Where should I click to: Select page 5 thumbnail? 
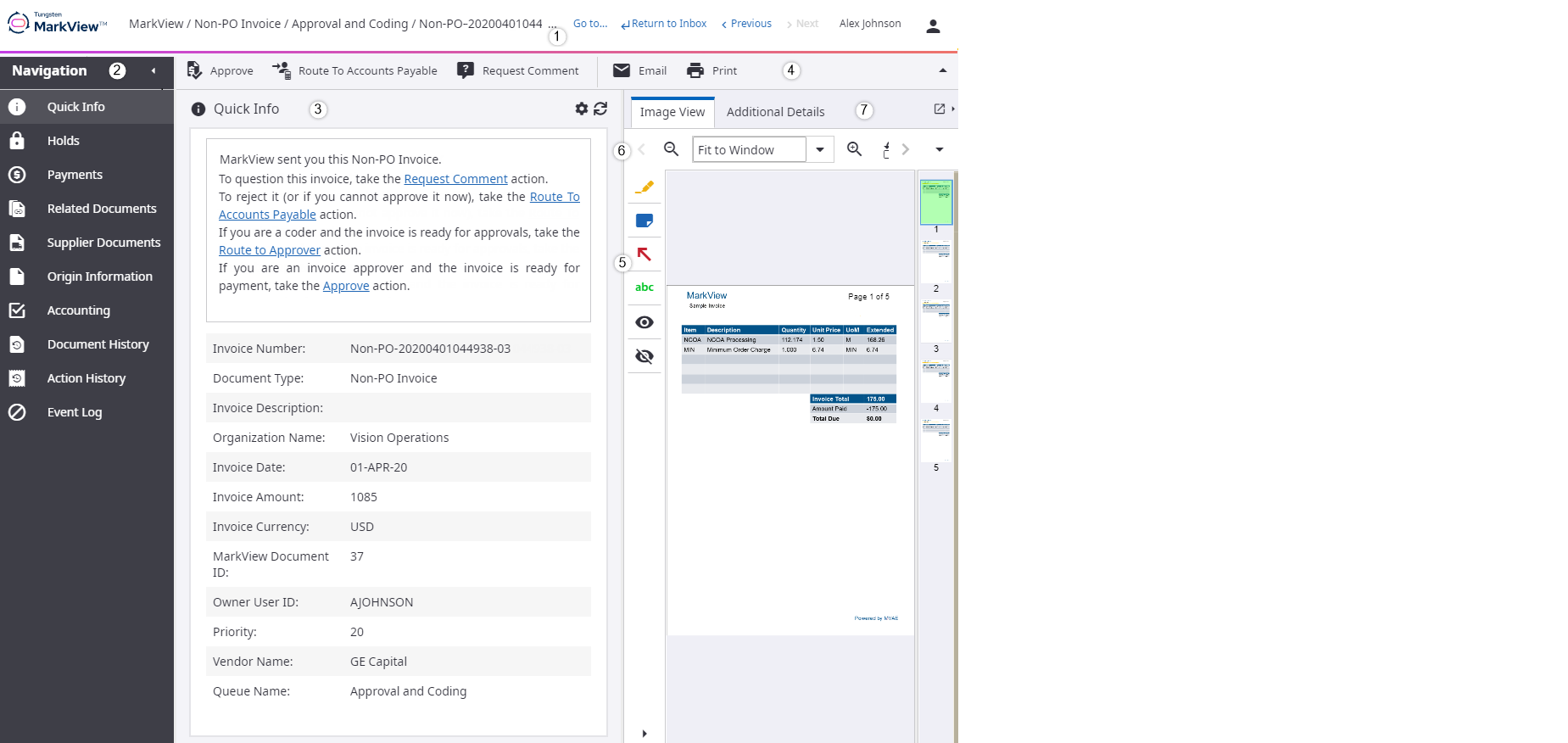click(936, 439)
